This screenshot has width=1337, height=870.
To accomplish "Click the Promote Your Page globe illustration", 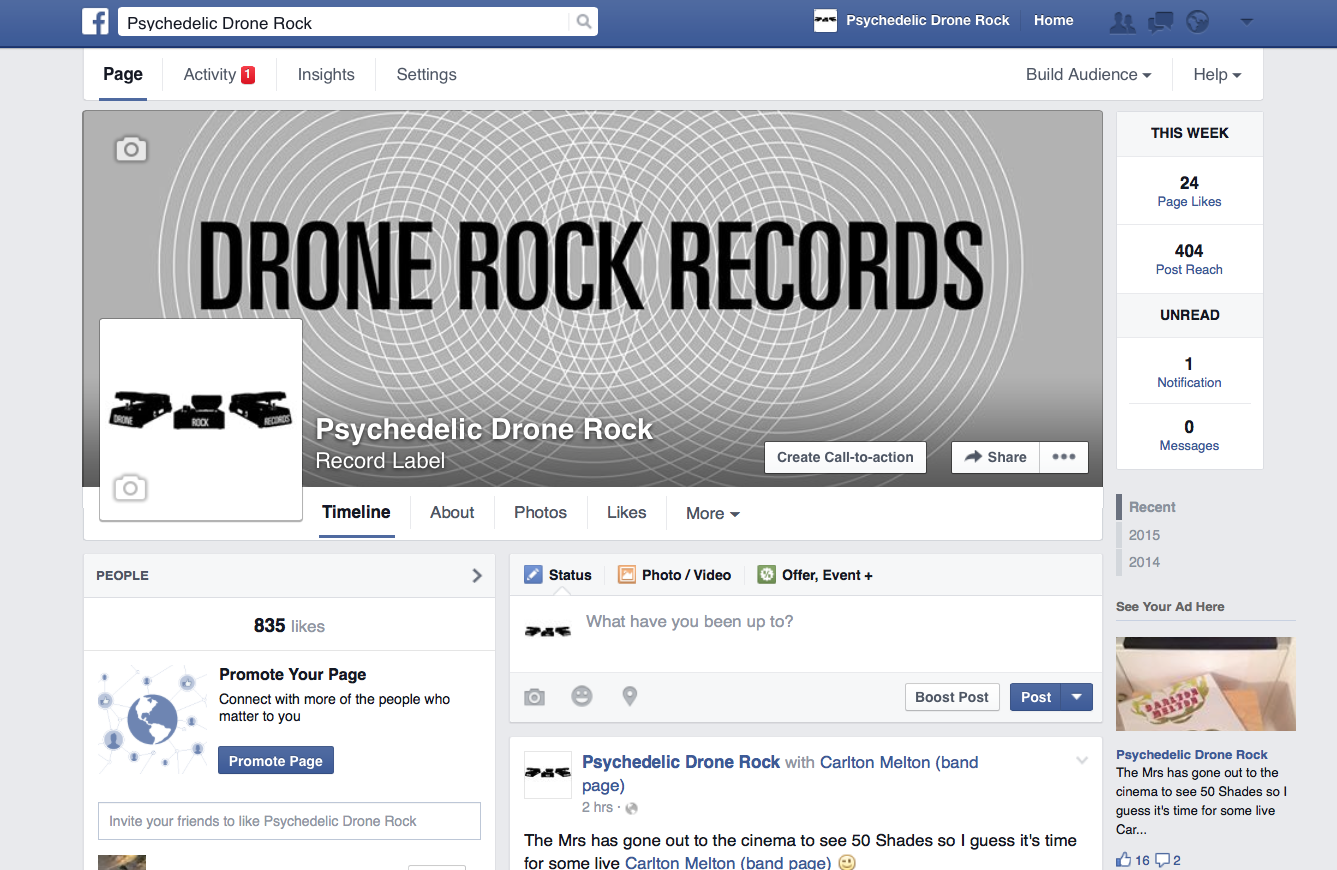I will click(x=152, y=719).
